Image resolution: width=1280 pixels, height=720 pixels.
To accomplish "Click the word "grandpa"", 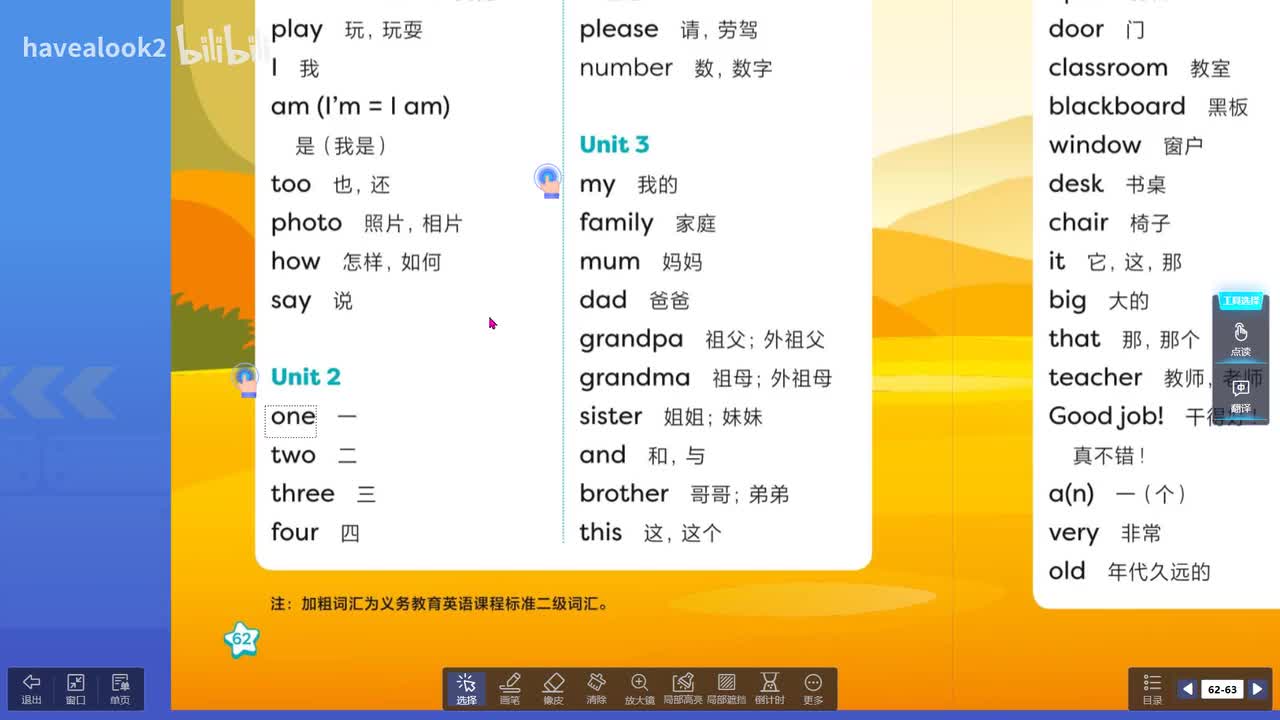I will click(631, 340).
